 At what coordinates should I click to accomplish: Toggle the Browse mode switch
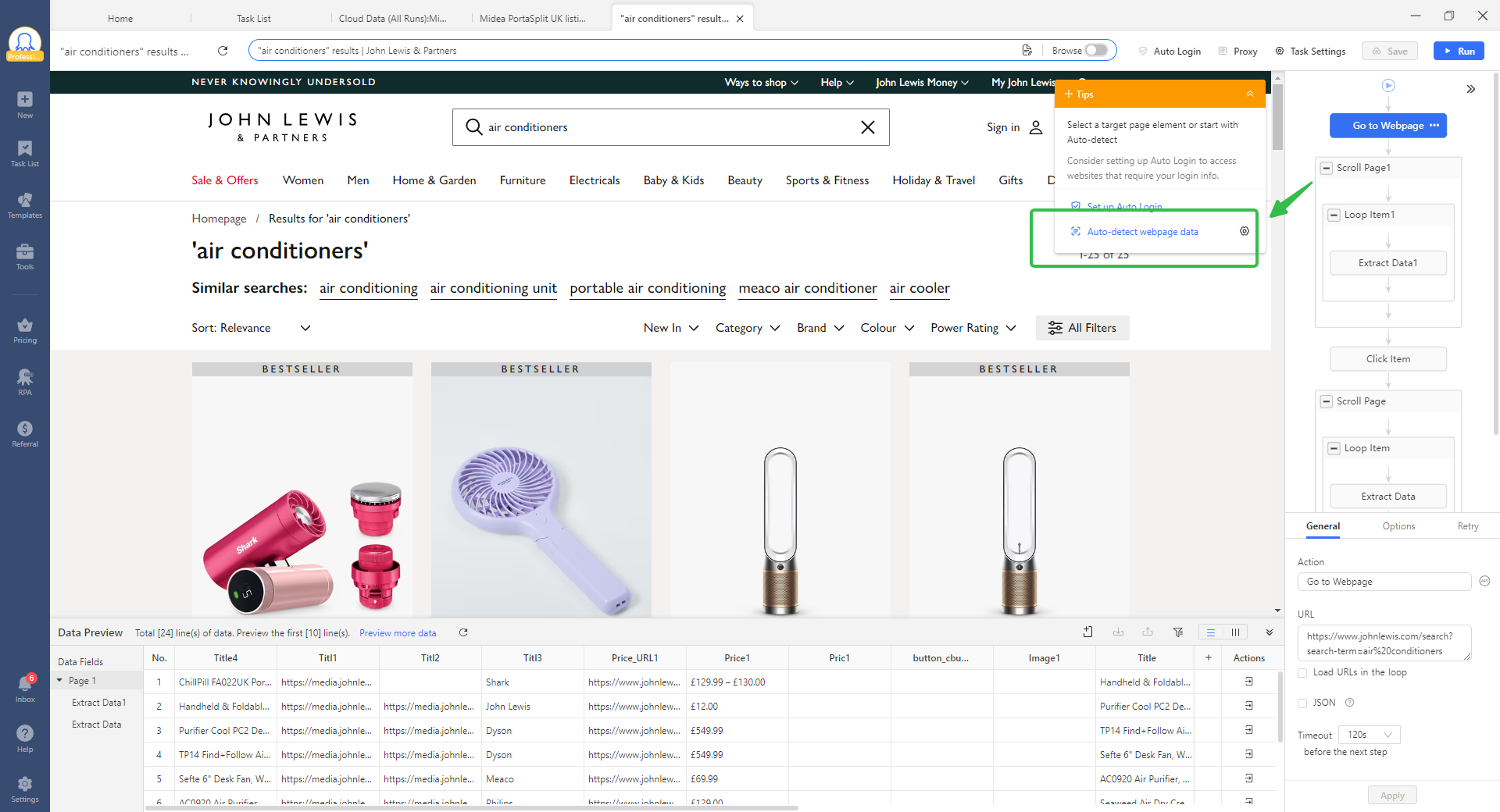tap(1096, 50)
